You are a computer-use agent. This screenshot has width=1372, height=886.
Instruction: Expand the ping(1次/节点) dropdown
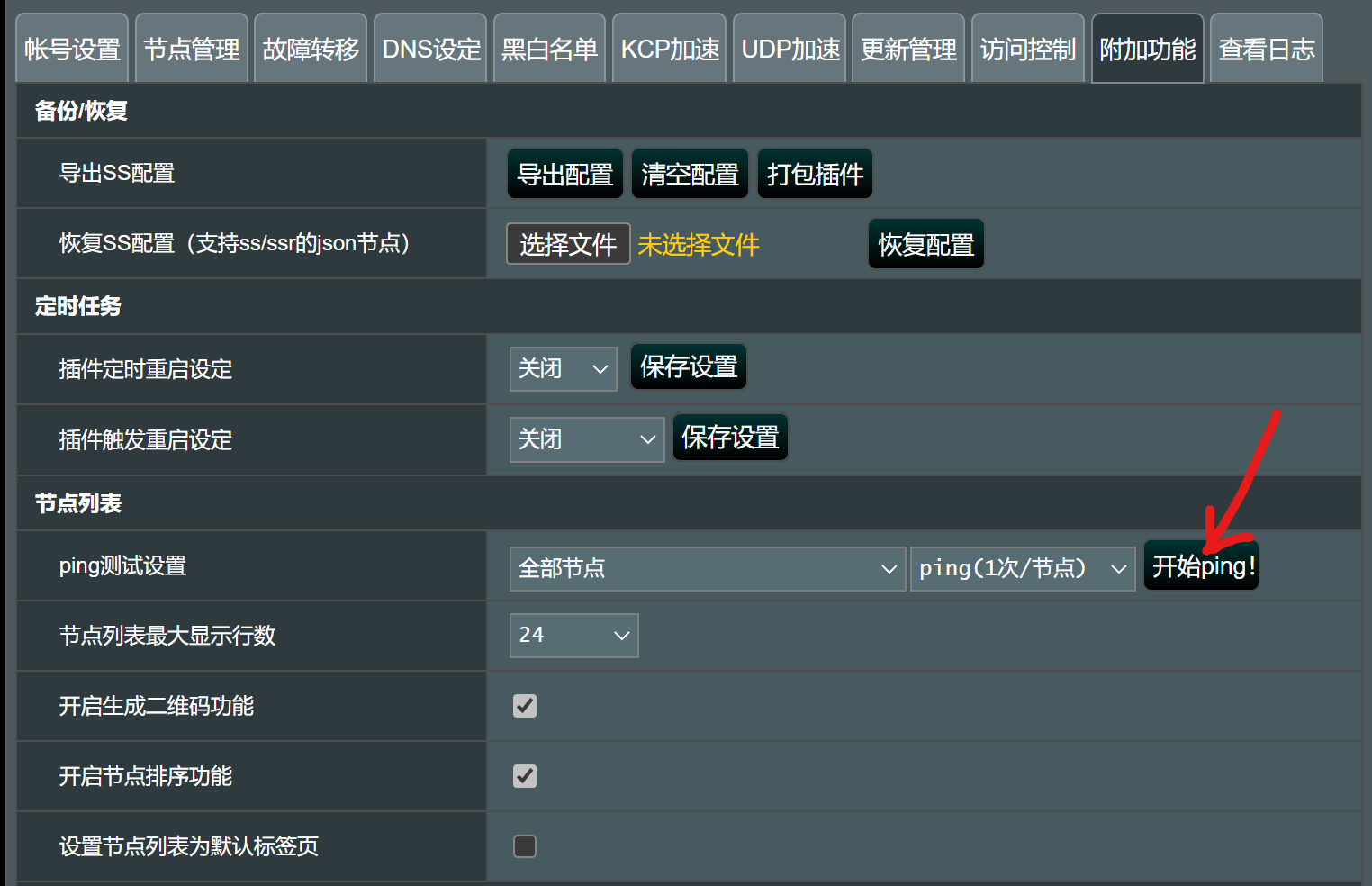1022,569
